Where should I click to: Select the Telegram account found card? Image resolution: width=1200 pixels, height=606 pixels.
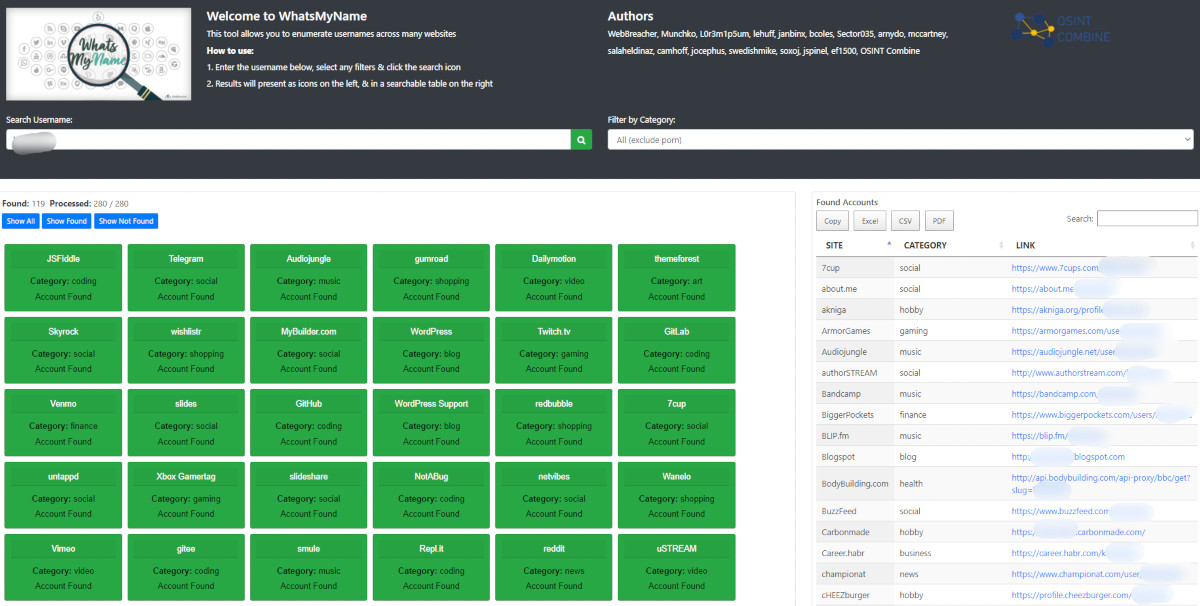(186, 277)
